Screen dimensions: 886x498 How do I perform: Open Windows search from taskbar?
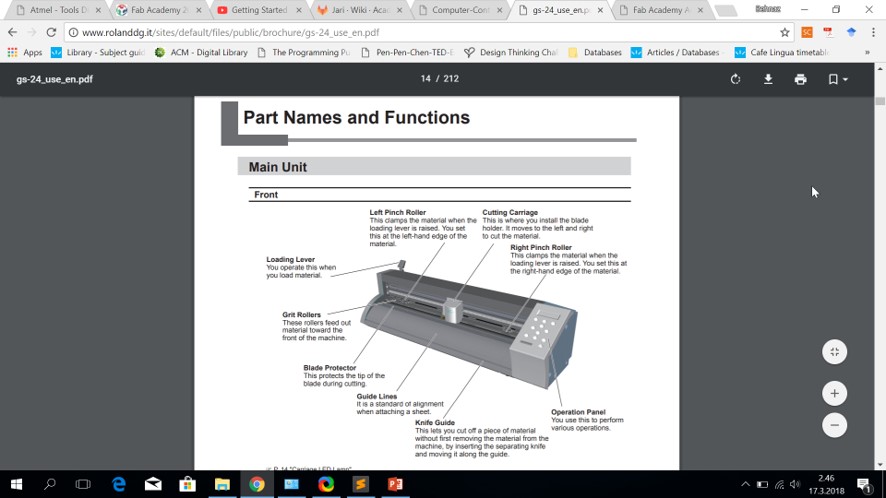pyautogui.click(x=50, y=484)
